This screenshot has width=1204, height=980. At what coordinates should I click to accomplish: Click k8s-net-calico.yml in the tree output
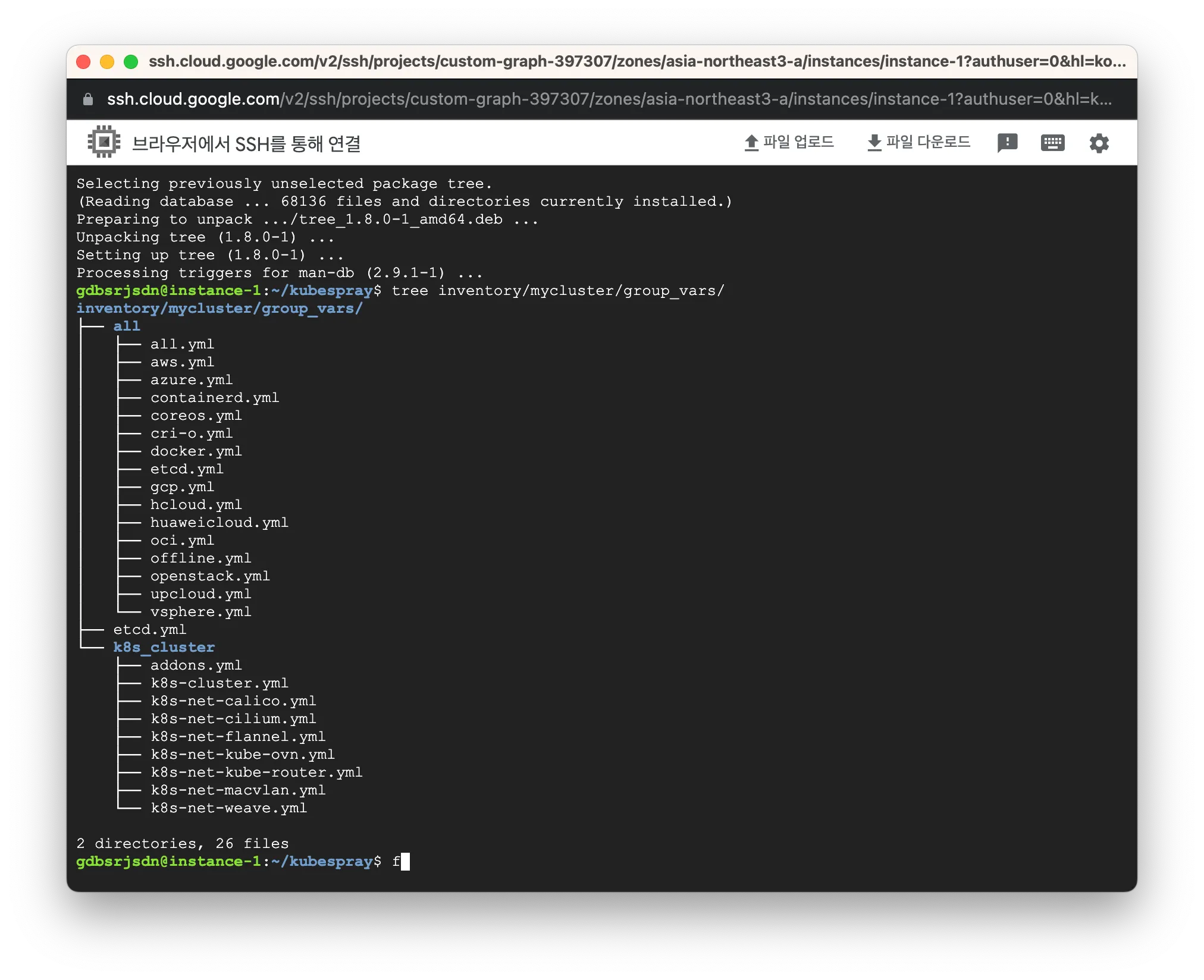(x=233, y=701)
